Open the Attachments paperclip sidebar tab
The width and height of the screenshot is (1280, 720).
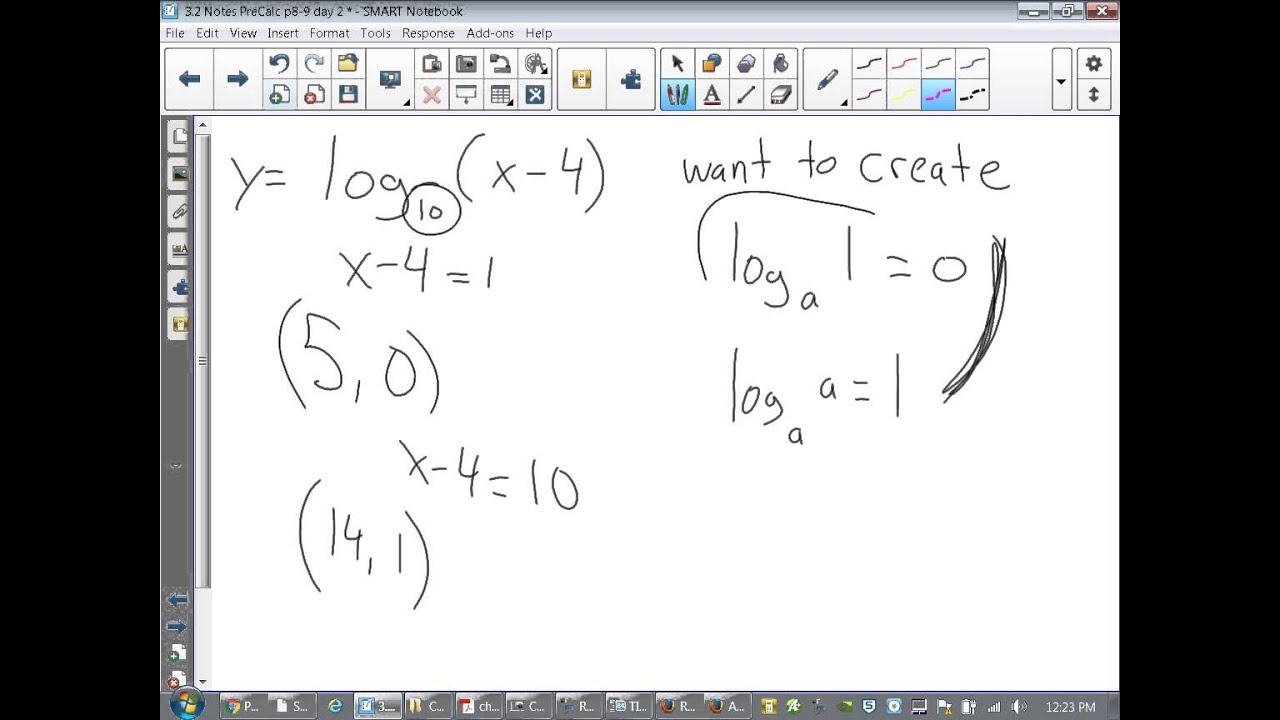[179, 211]
